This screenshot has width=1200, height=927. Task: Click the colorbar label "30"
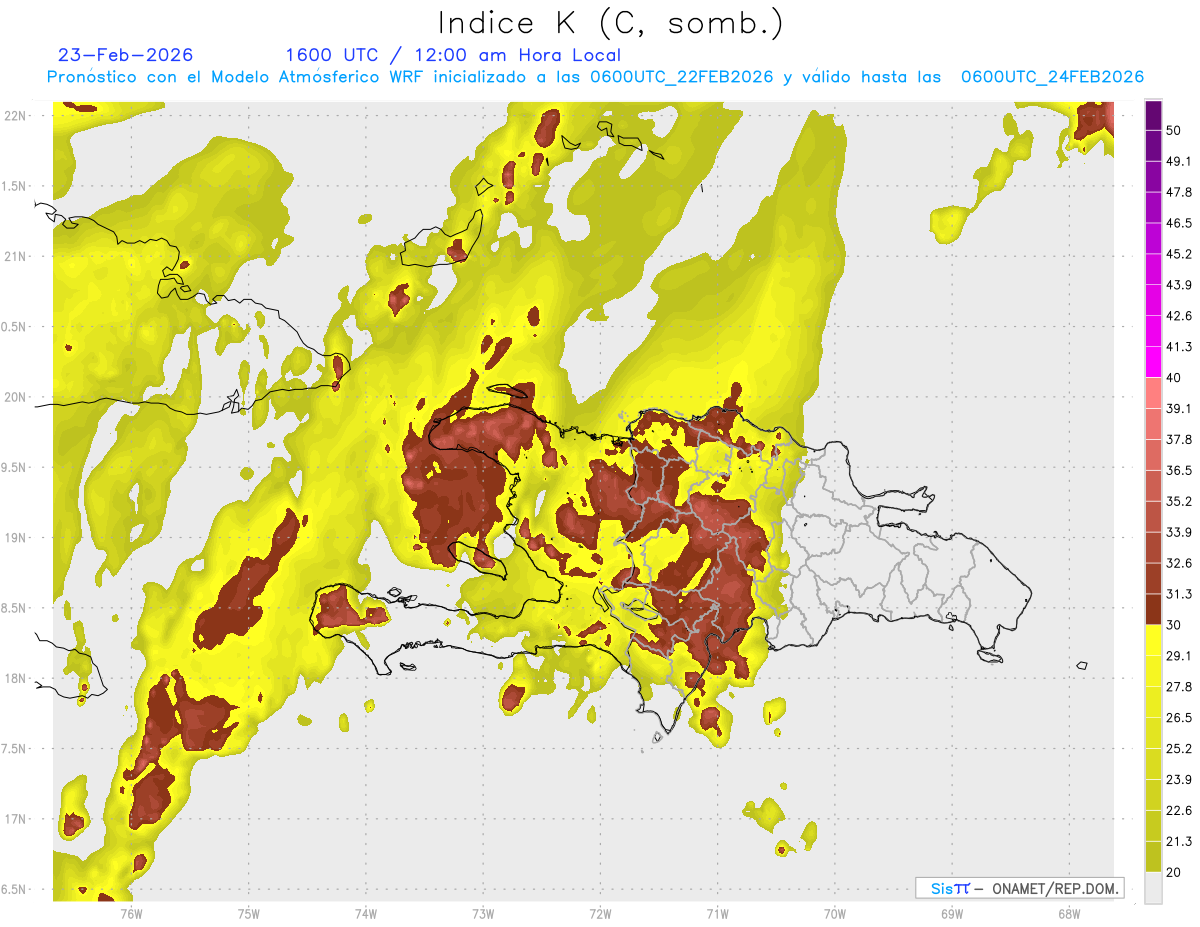point(1174,625)
